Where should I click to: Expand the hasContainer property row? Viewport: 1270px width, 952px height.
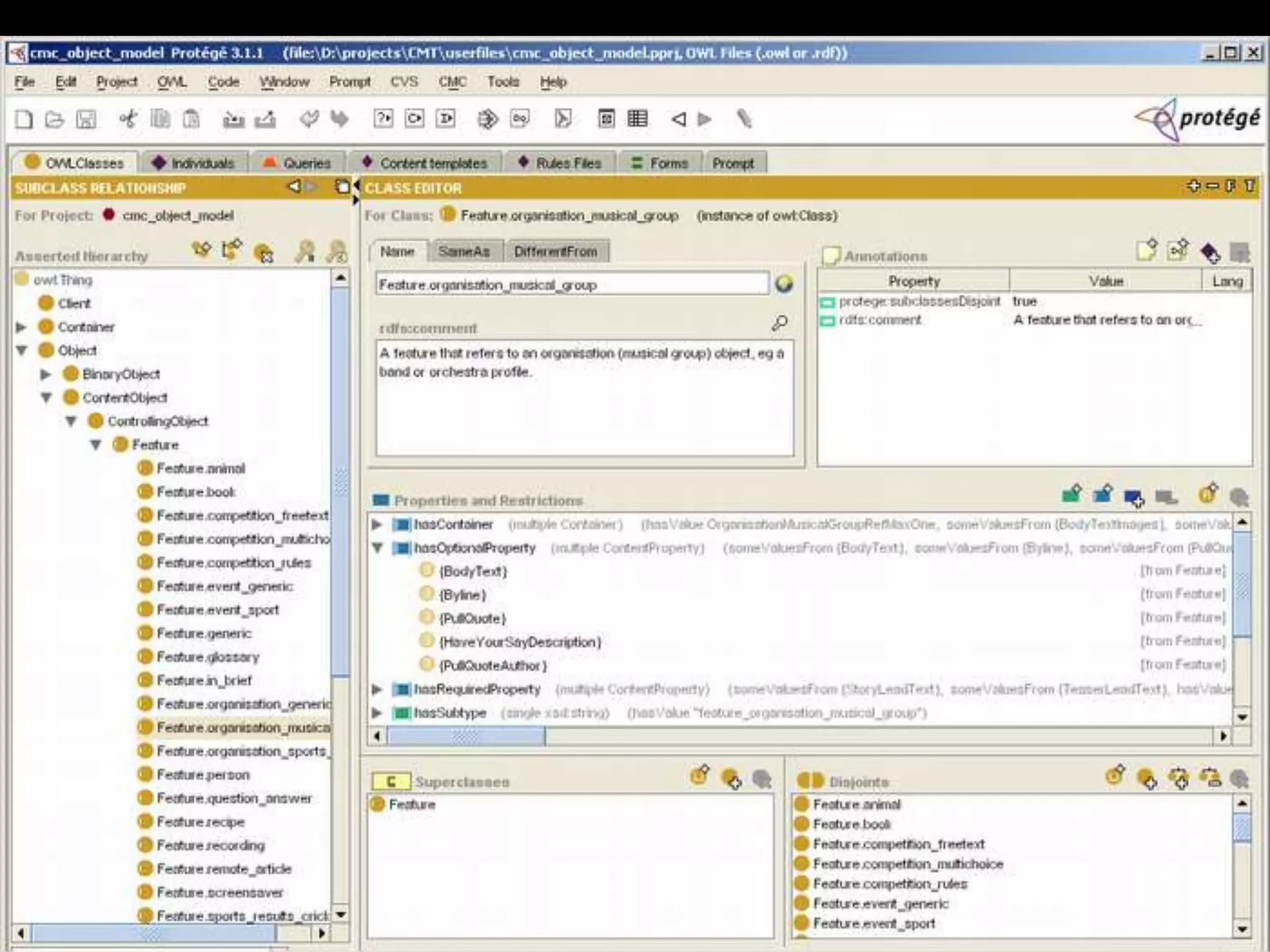[376, 524]
